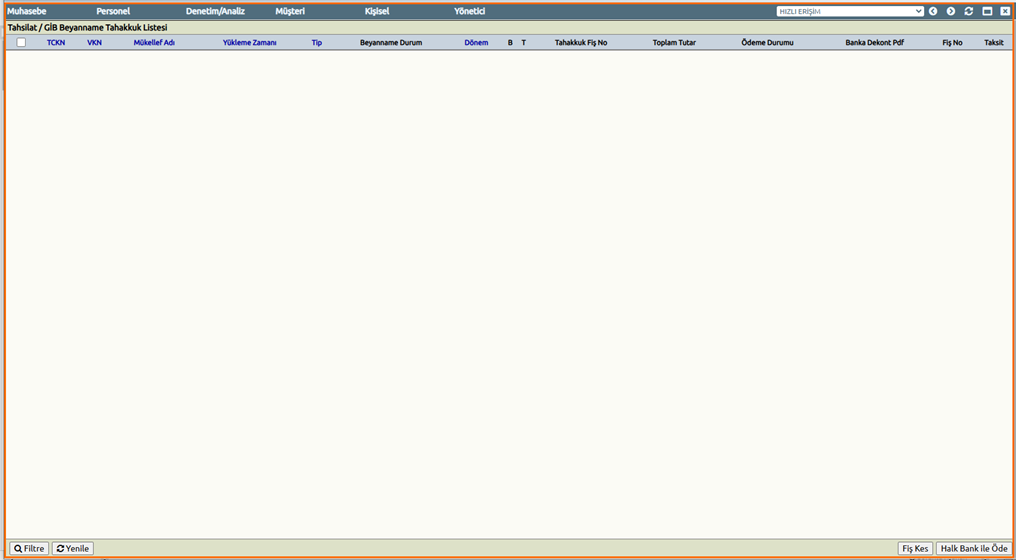Click the Ödeme Durumu column header
This screenshot has height=560, width=1016.
768,42
